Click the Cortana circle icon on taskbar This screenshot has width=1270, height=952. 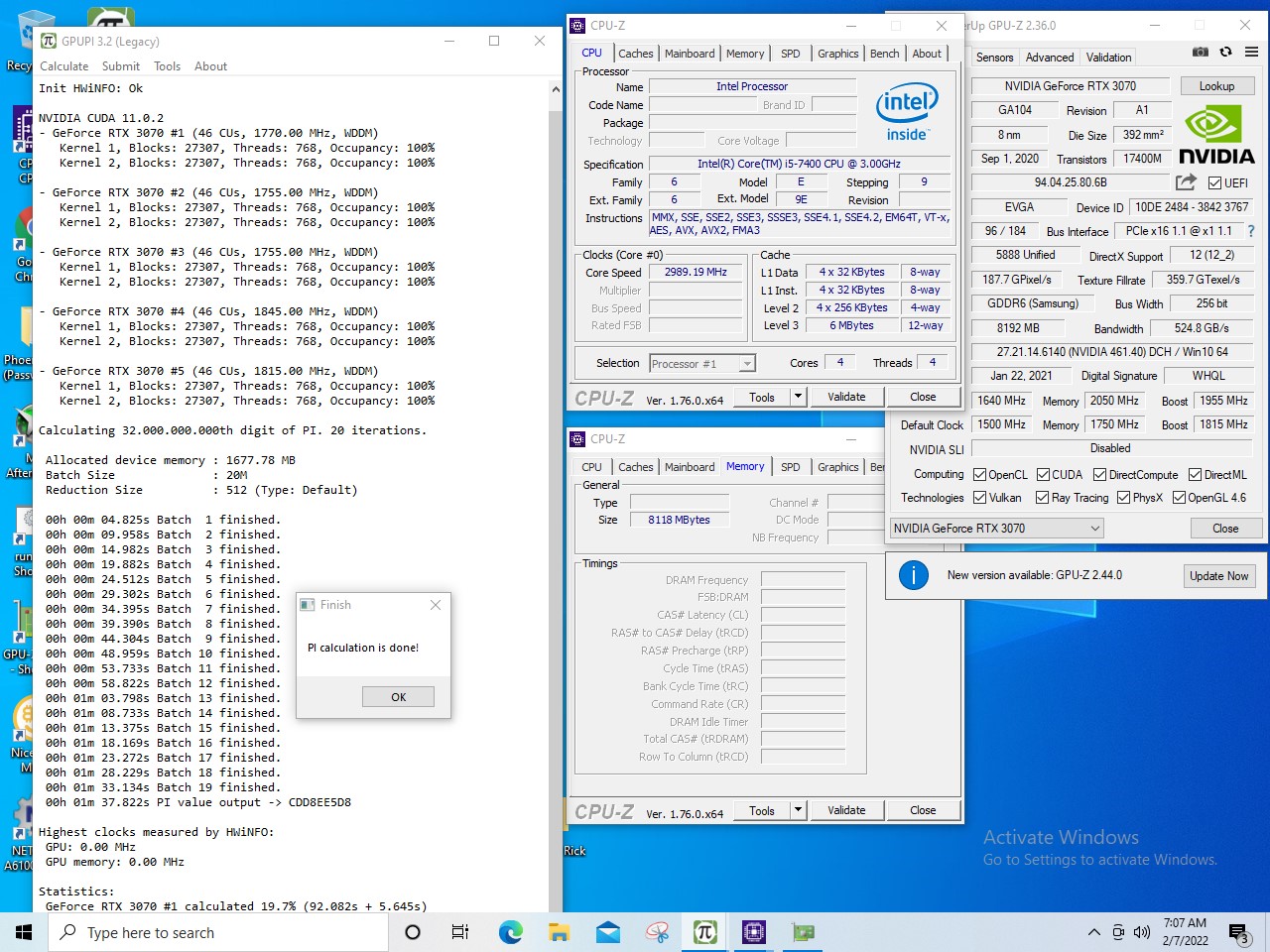tap(413, 932)
